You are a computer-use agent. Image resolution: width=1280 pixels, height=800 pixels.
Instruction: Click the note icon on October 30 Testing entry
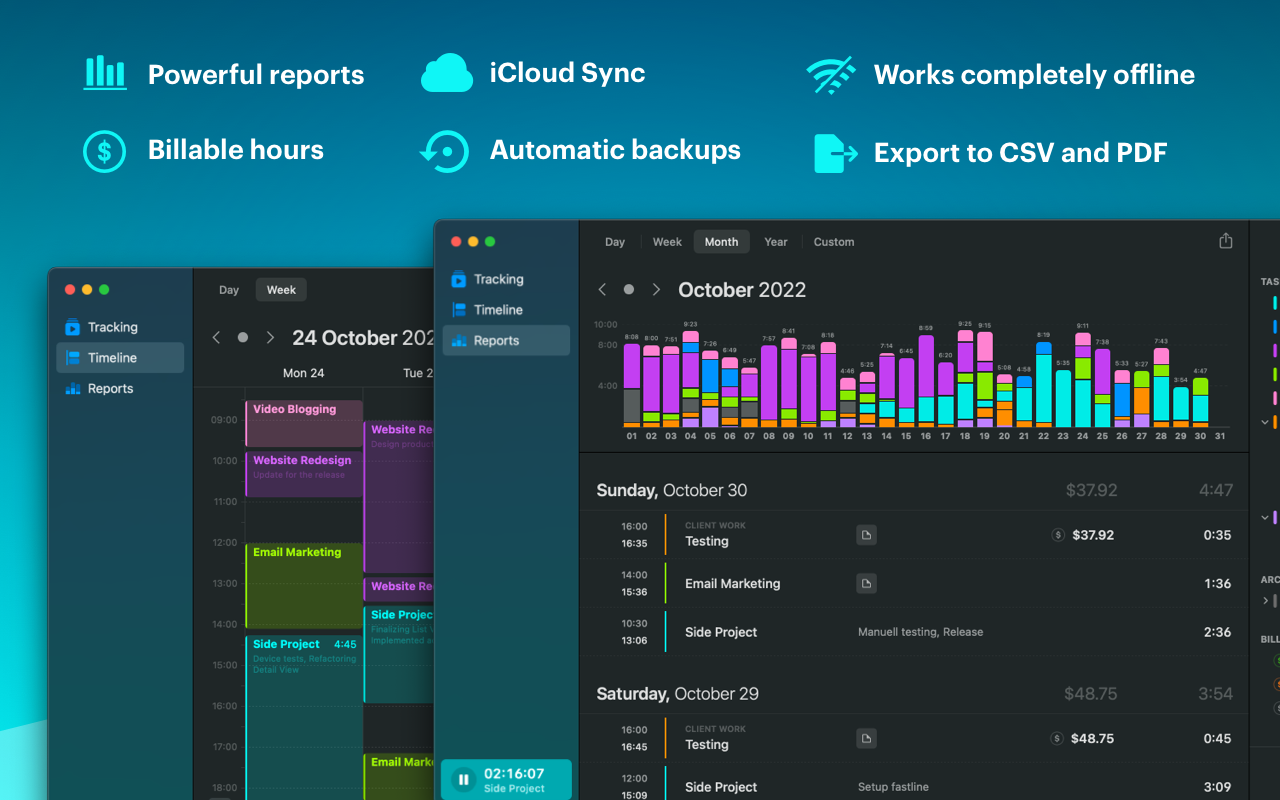point(866,535)
